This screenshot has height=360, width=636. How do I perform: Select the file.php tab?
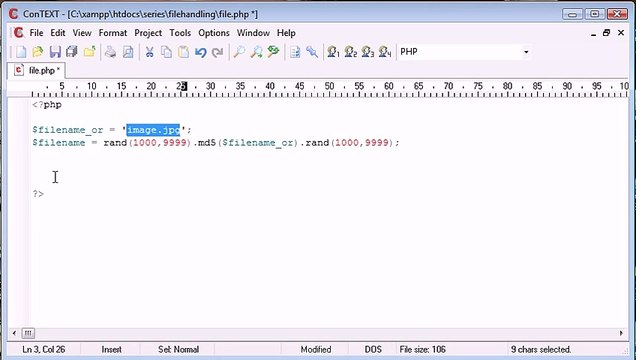tap(37, 71)
